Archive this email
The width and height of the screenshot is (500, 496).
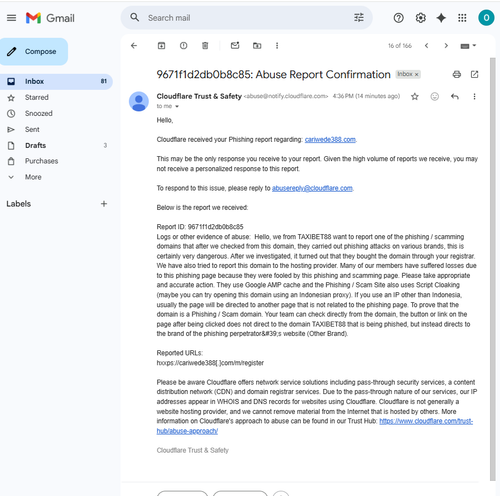[161, 46]
